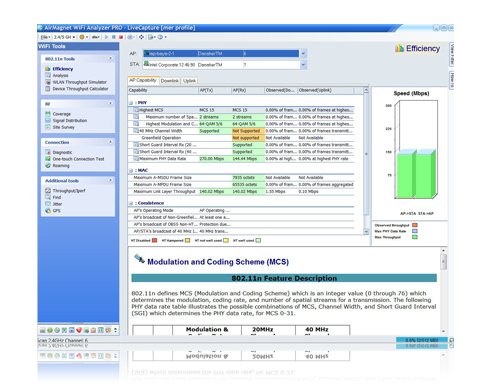Screen dimensions: 488x385
Task: Click the 40 MHz Channel Width row icon
Action: 136,131
